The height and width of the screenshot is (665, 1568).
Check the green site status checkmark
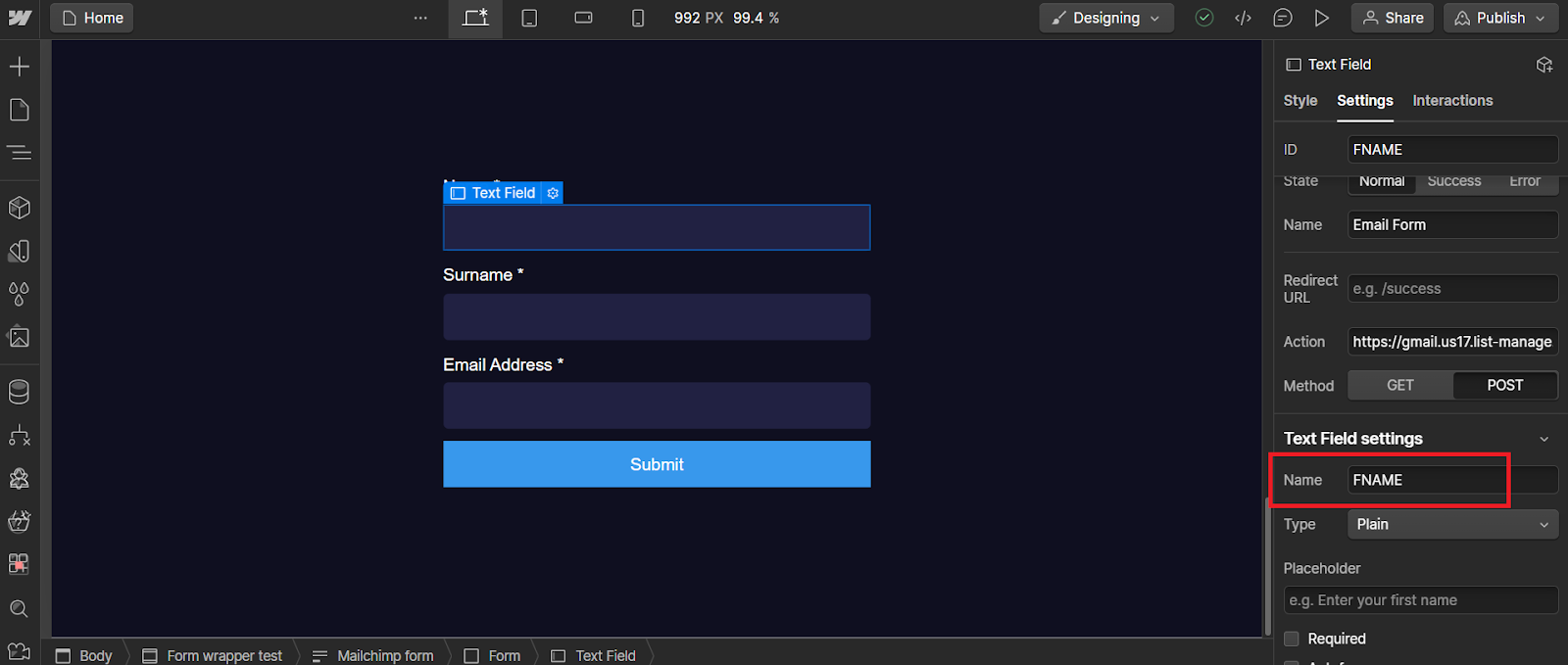point(1204,18)
